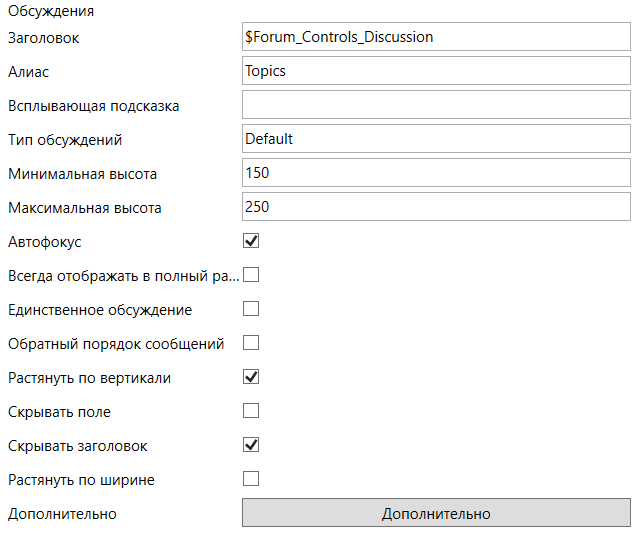Click the empty Всплывающая подсказка field

tap(436, 105)
